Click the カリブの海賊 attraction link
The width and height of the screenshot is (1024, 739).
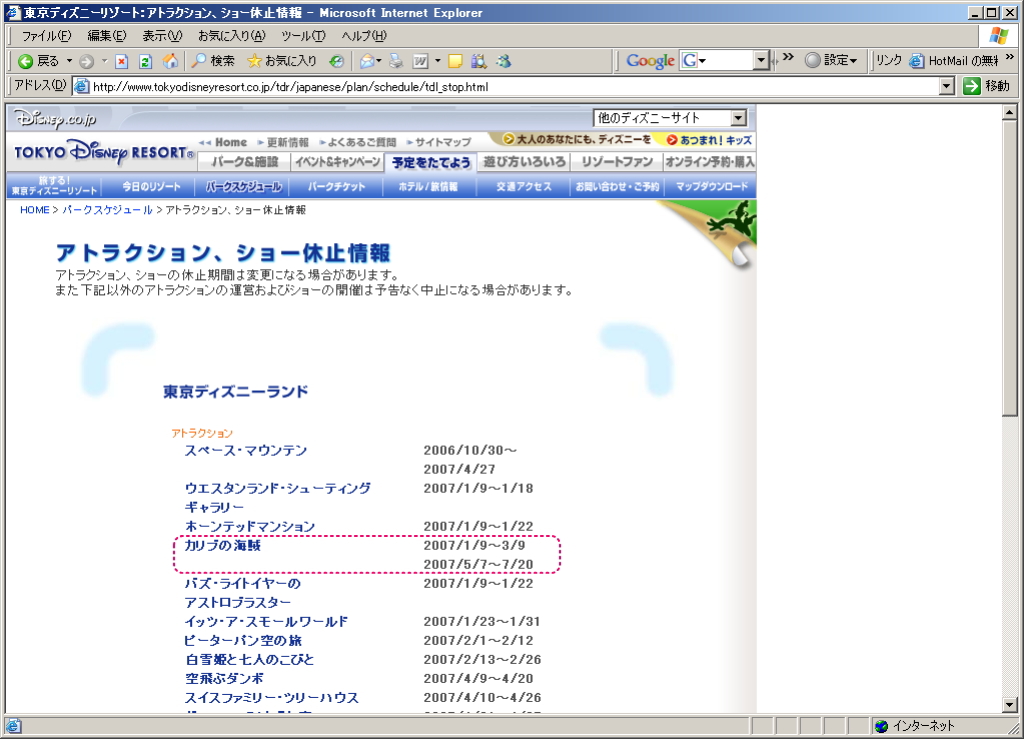click(x=223, y=545)
